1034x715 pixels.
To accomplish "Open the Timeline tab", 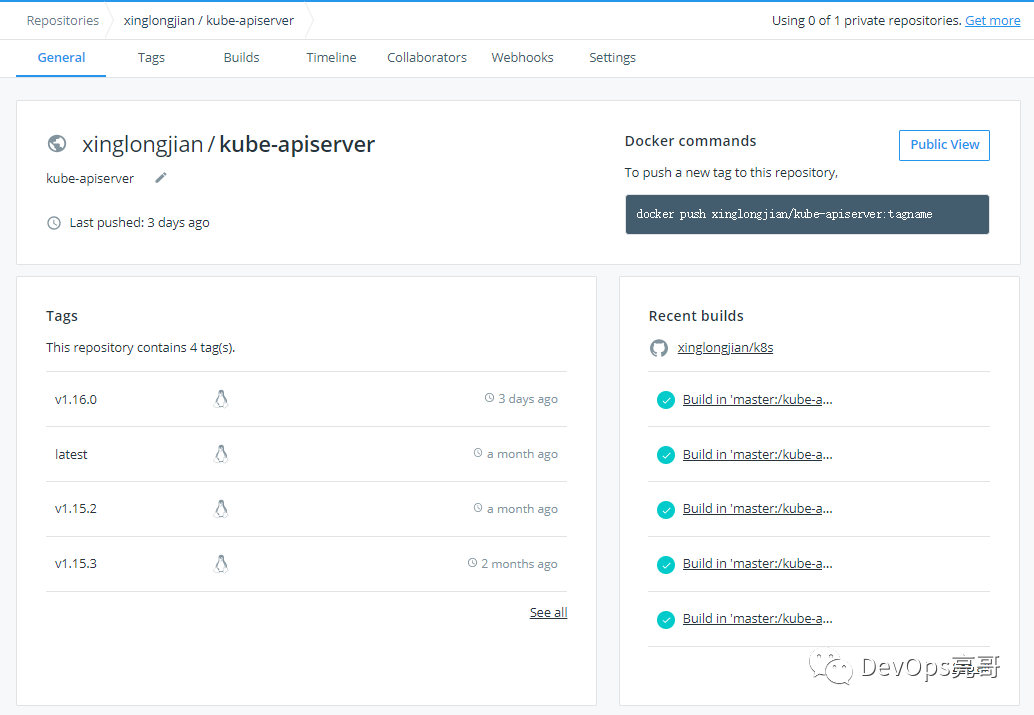I will coord(331,57).
